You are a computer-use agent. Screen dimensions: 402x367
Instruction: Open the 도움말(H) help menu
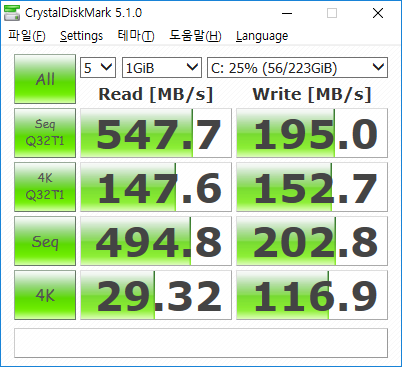point(195,36)
